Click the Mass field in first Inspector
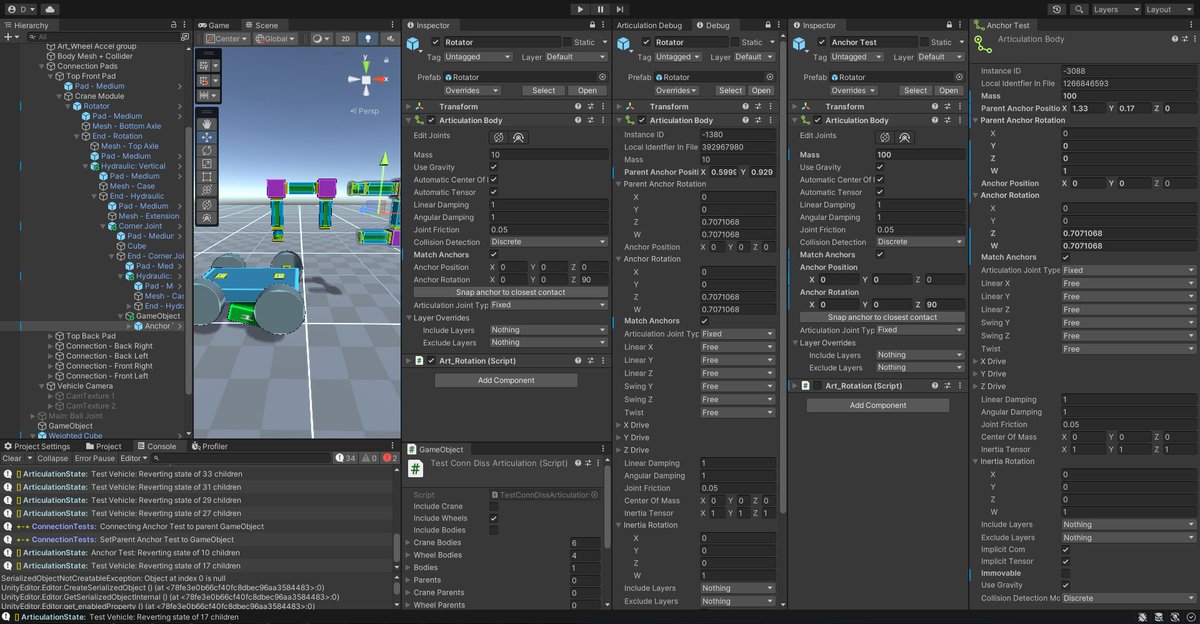 point(548,155)
